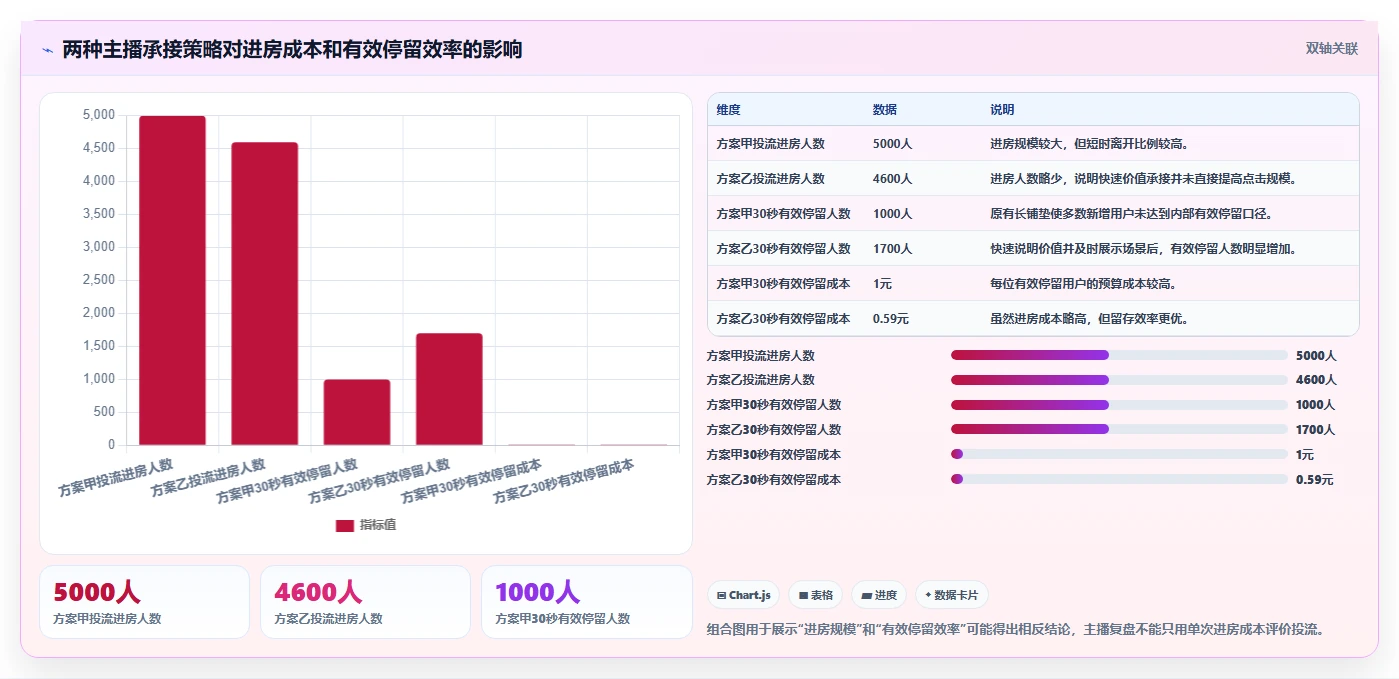Click table cell 方案甲投流进房人数

coord(771,144)
